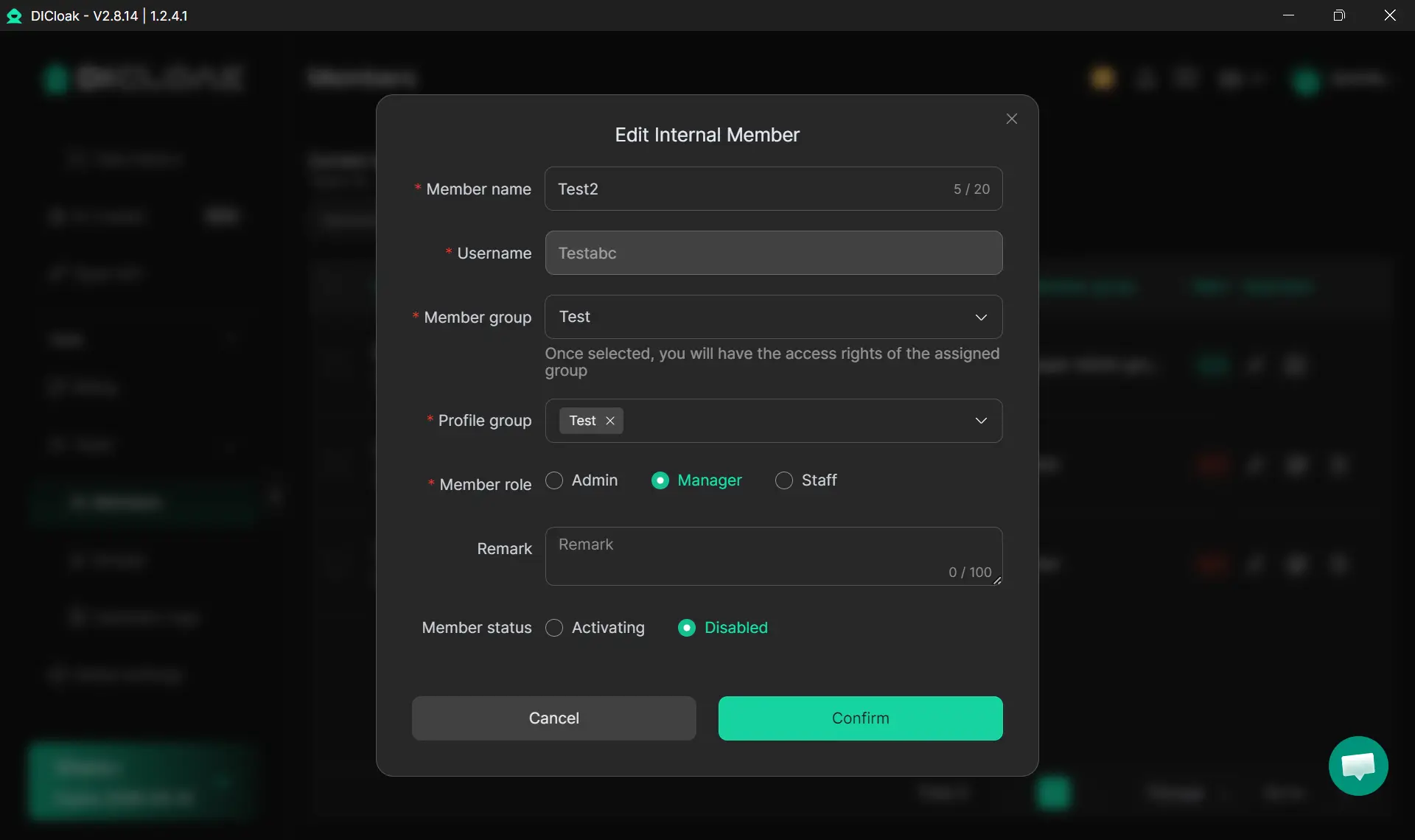Screen dimensions: 1415x840
Task: Expand the Member group dropdown
Action: point(980,317)
